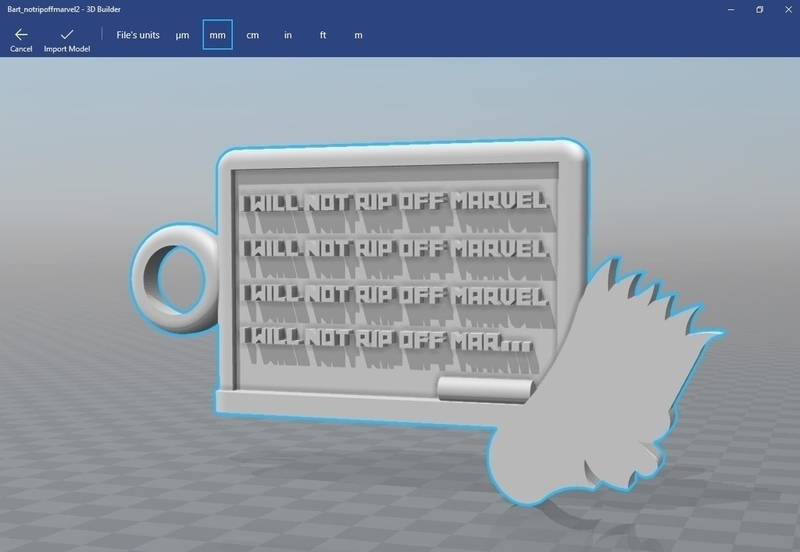Restore down the 3D Builder window
This screenshot has width=800, height=552.
point(760,9)
